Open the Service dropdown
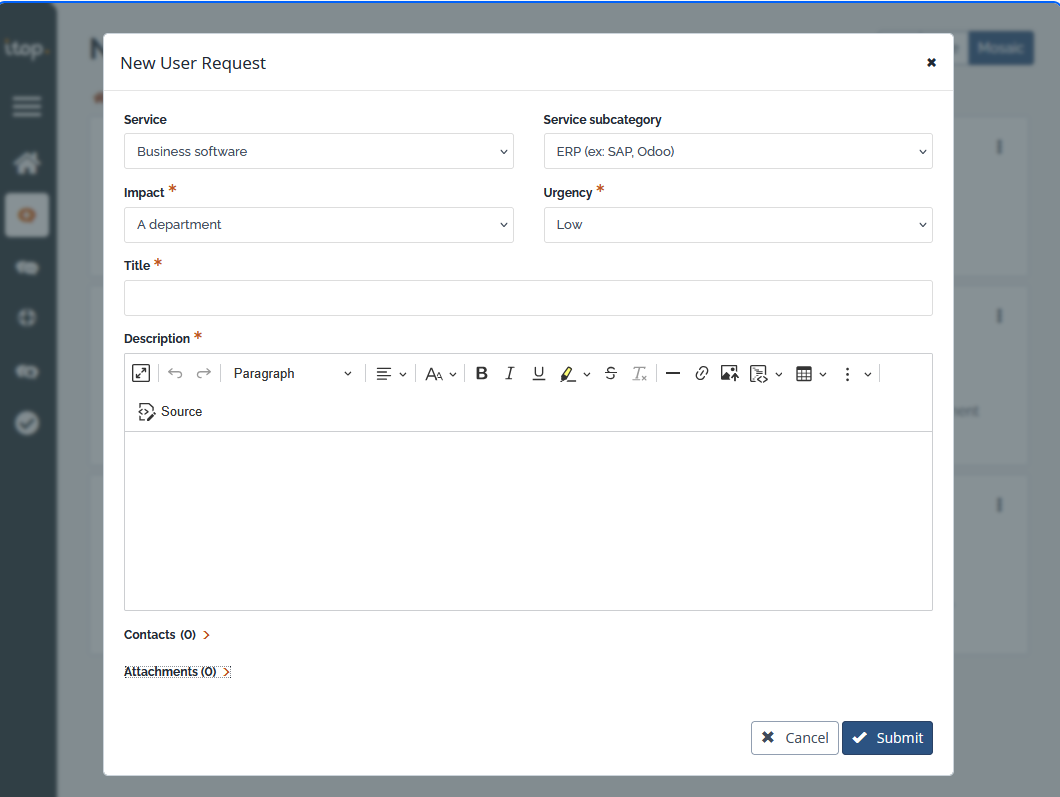The width and height of the screenshot is (1060, 797). pos(318,151)
